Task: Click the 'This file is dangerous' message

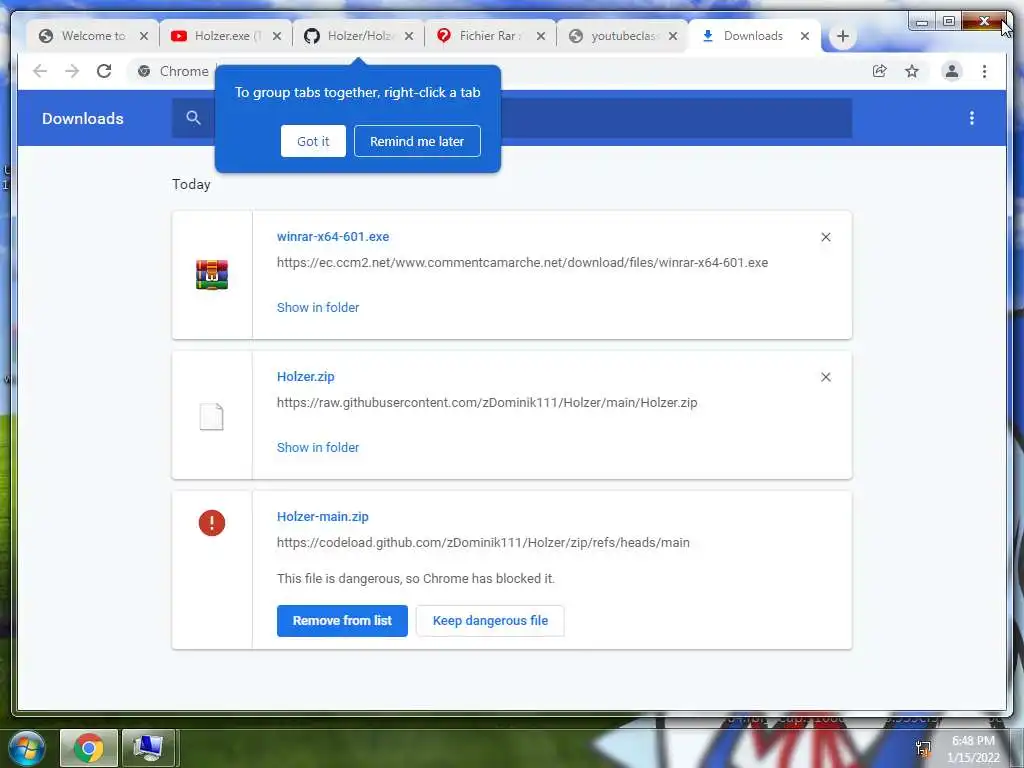Action: pos(416,578)
